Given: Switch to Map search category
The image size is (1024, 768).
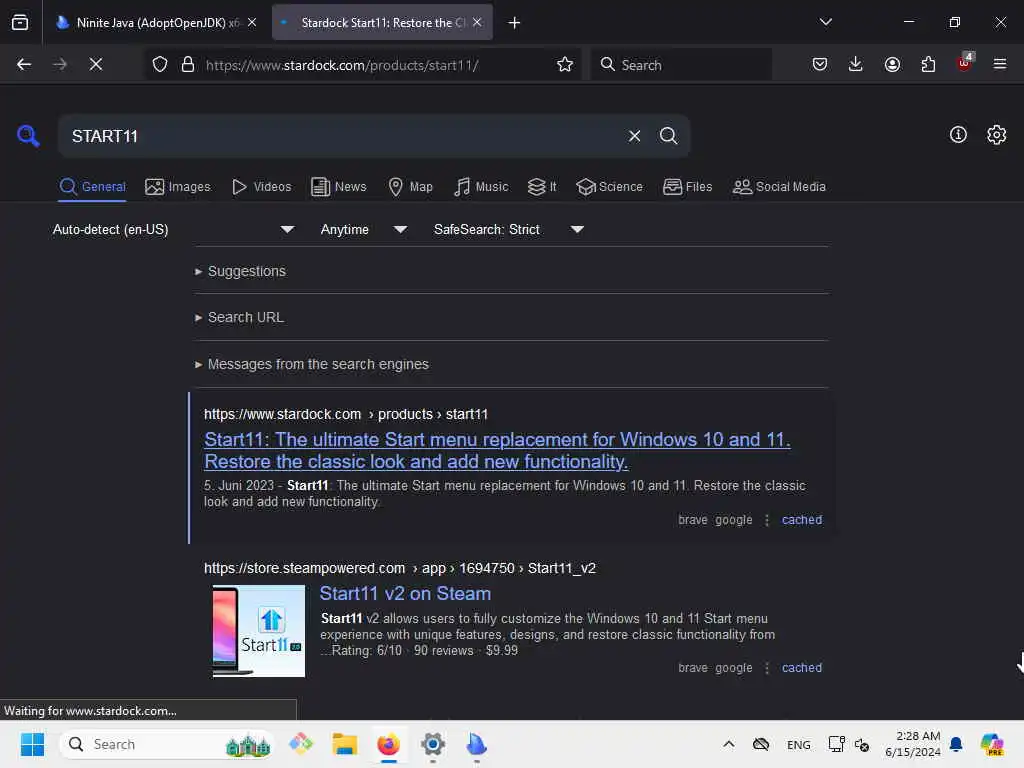Looking at the screenshot, I should (410, 187).
